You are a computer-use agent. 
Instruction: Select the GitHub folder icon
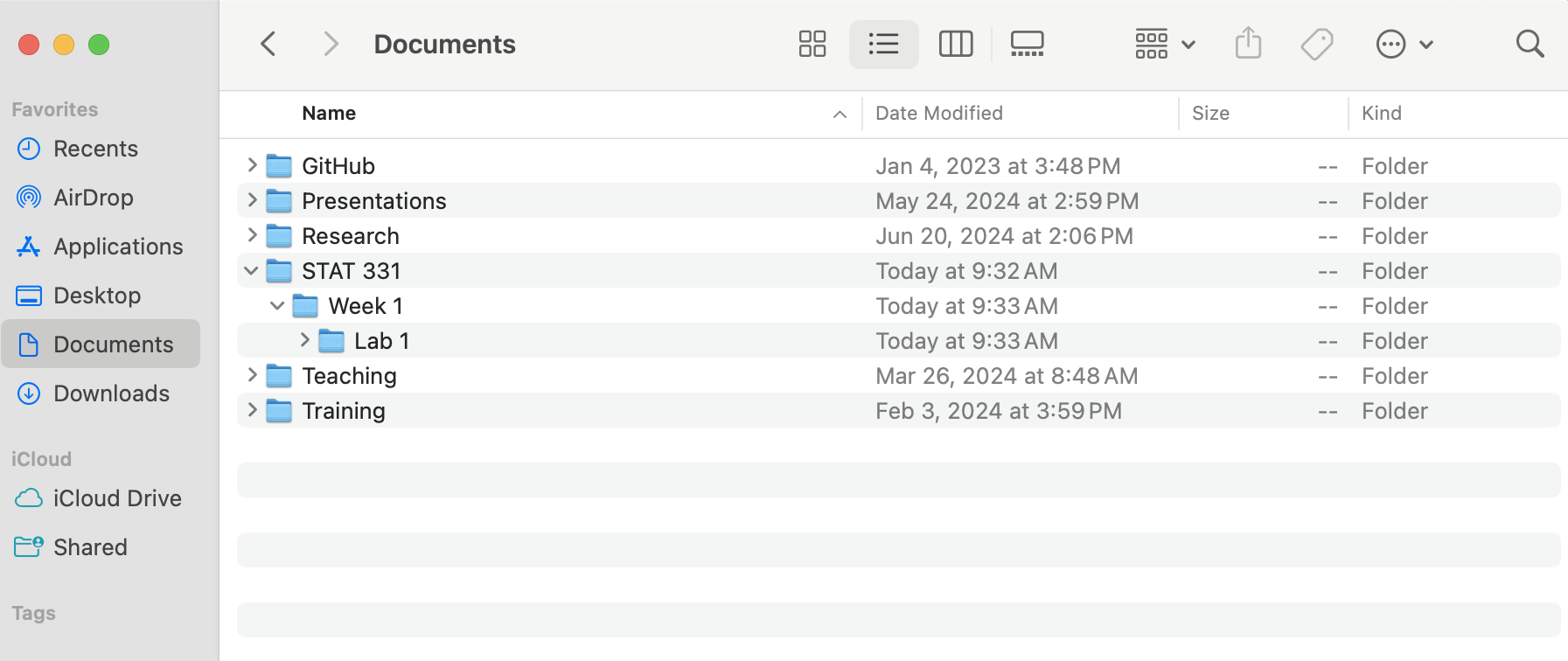click(279, 165)
